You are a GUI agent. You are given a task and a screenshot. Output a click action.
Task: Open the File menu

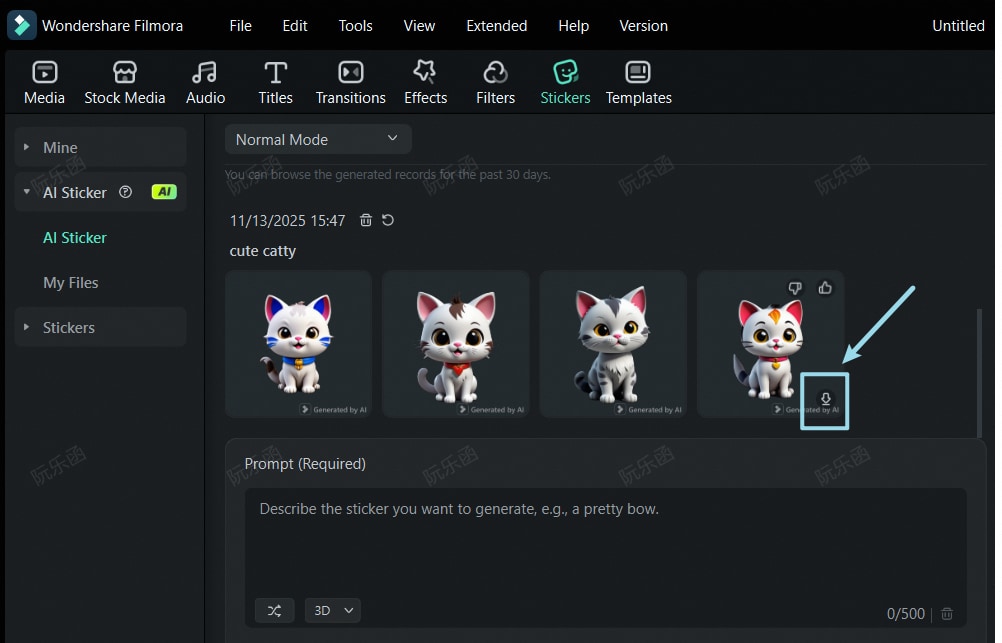pos(240,26)
